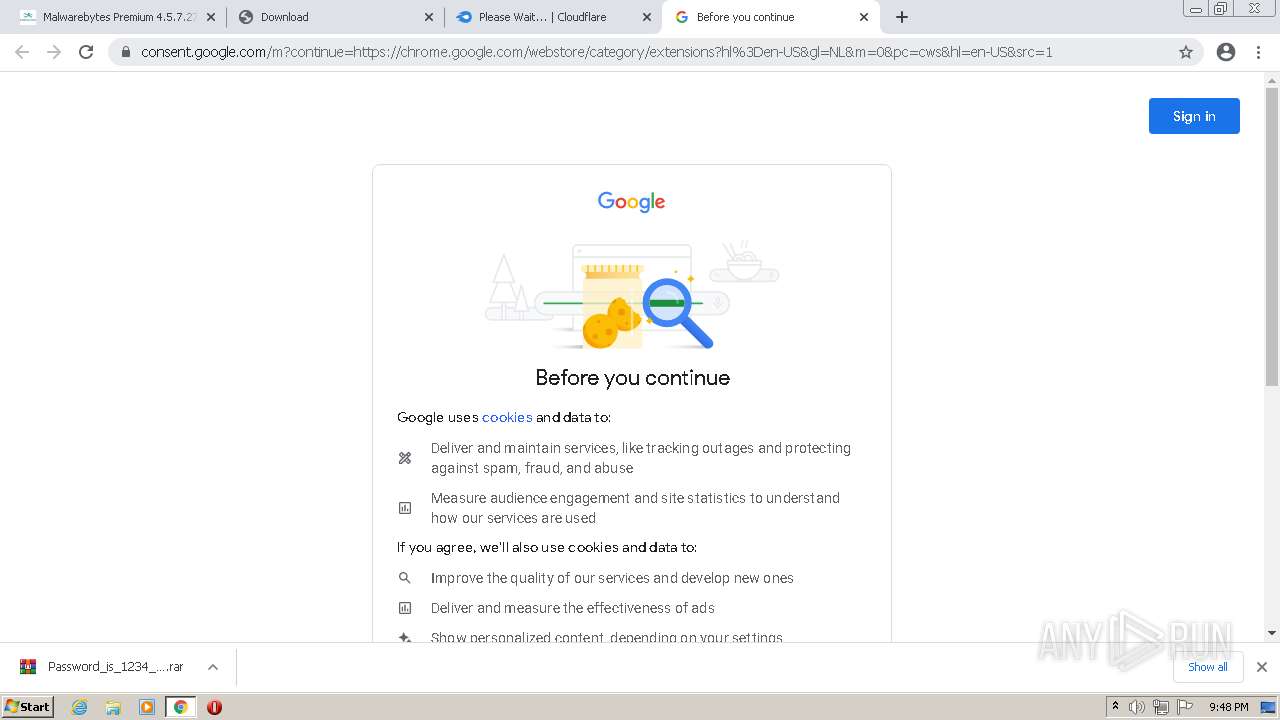Screen dimensions: 1280x720
Task: Click the Improve quality magnifier icon
Action: click(405, 578)
